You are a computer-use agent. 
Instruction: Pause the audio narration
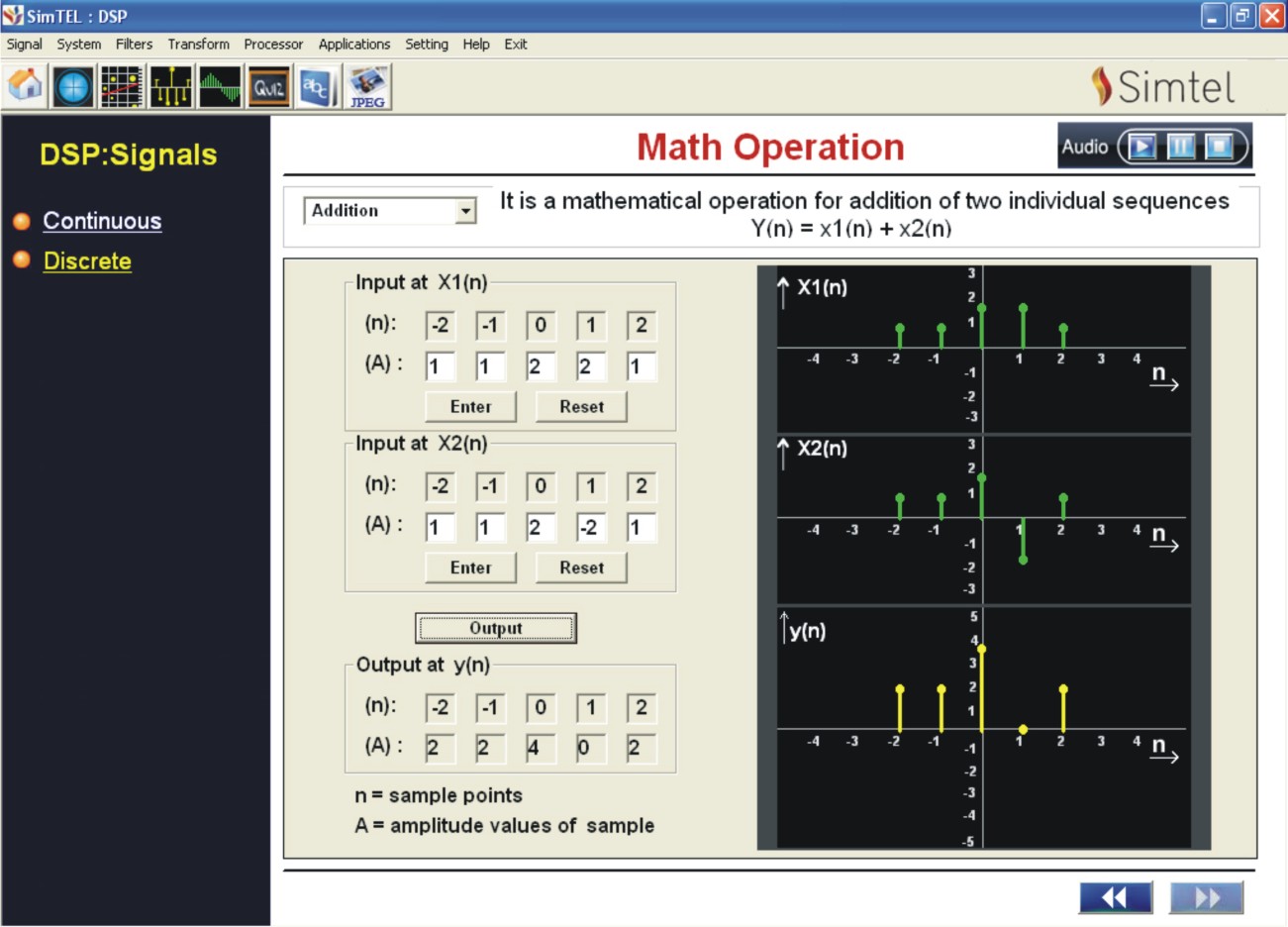click(1180, 148)
